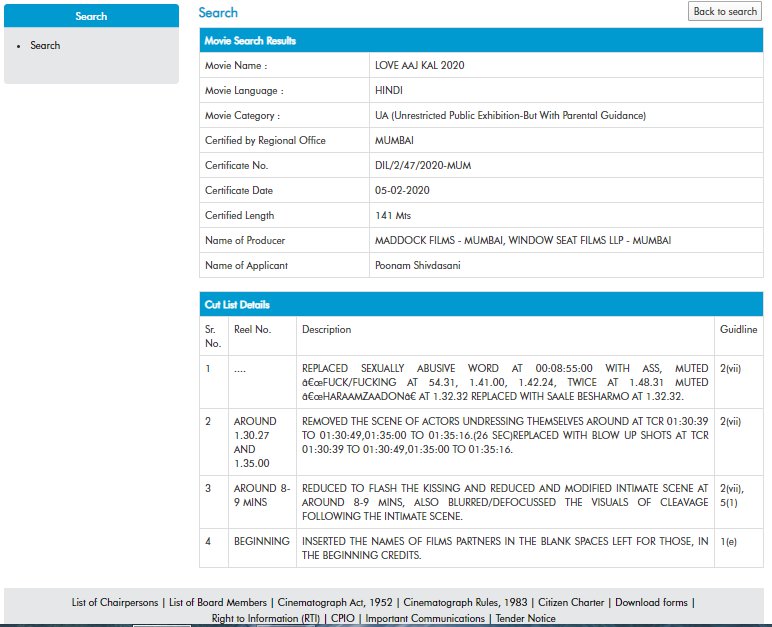Click the Search page heading
The height and width of the screenshot is (627, 772).
pyautogui.click(x=218, y=12)
